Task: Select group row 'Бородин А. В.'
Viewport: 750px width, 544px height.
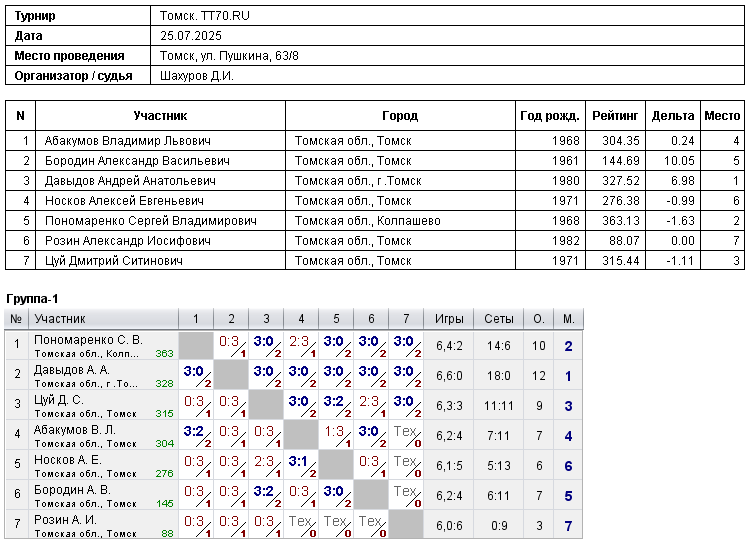Action: (294, 496)
